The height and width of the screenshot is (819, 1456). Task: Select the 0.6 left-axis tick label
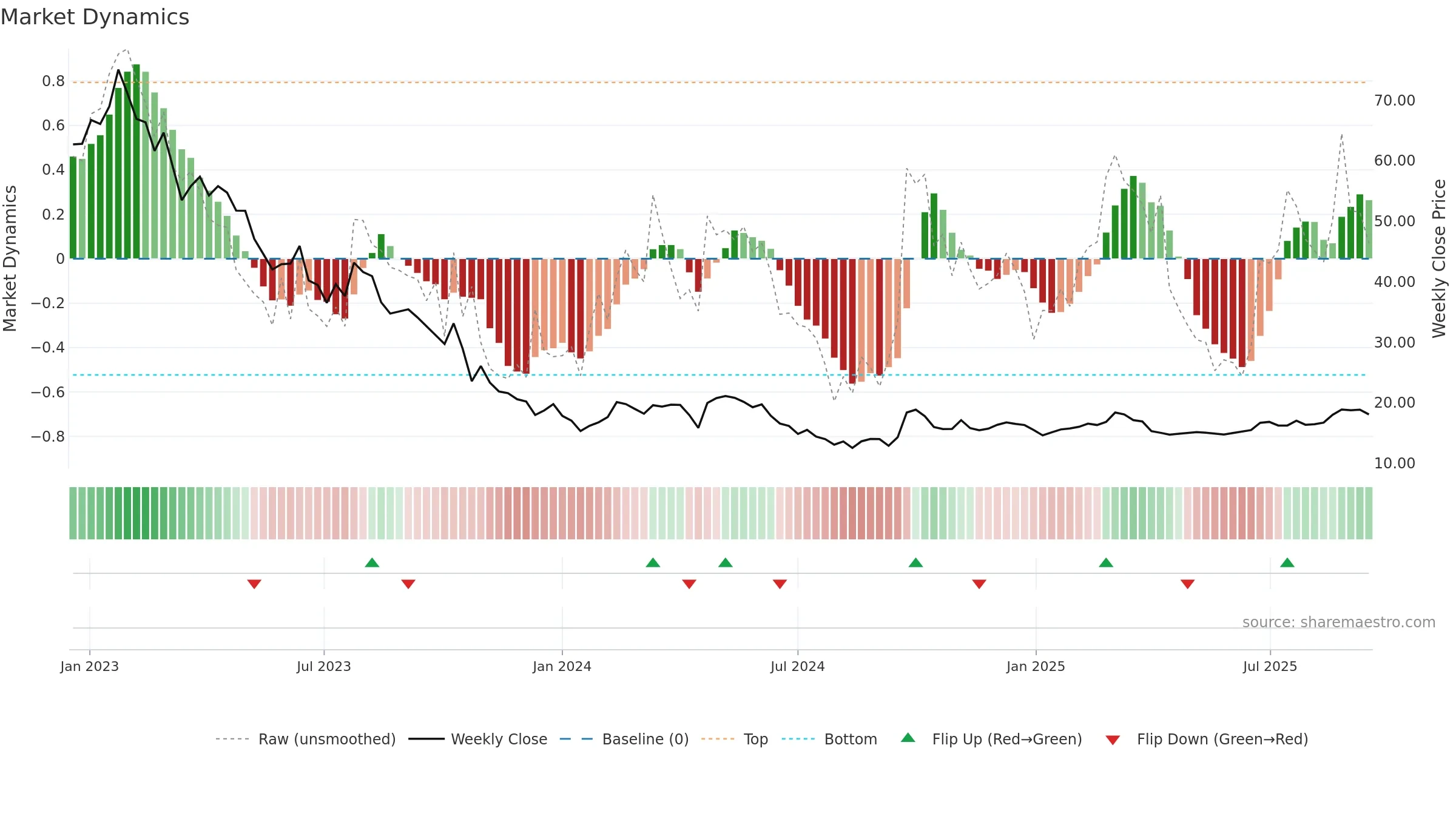(x=53, y=126)
